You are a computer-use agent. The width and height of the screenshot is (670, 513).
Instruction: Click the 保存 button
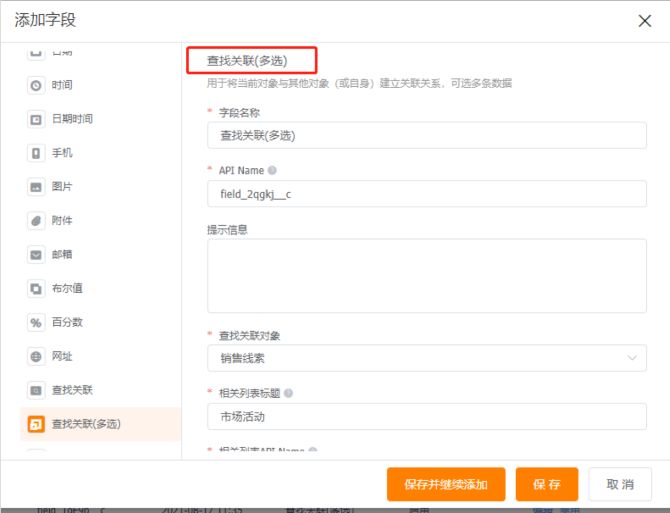(x=547, y=484)
